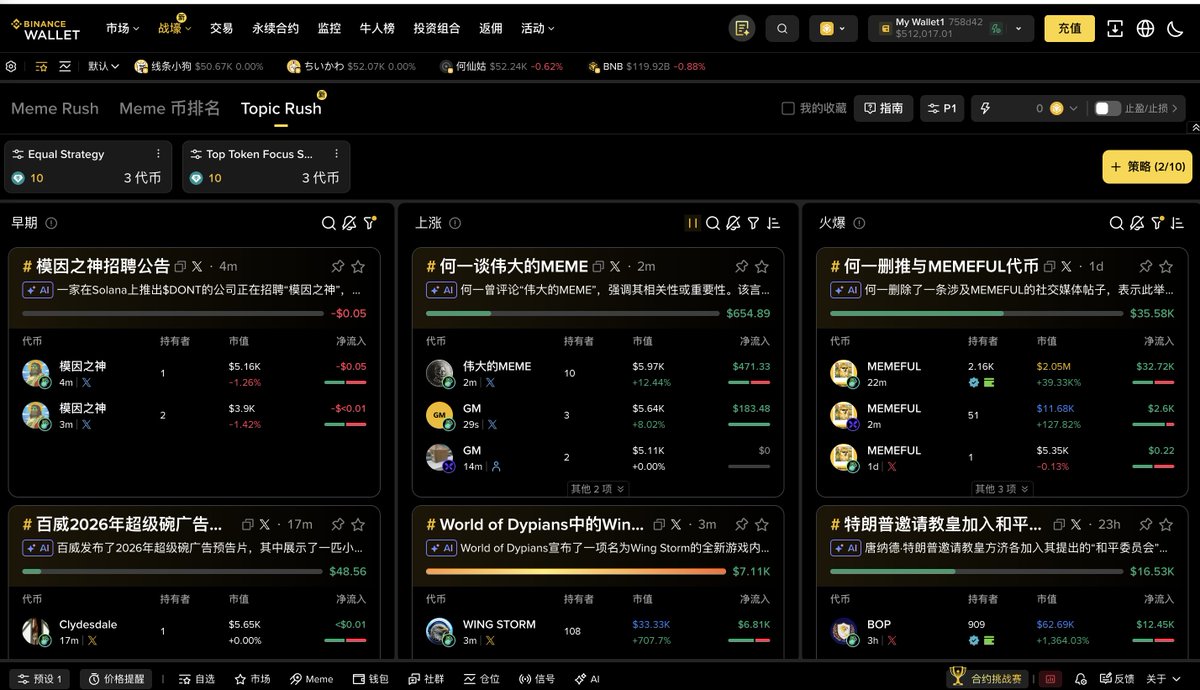Open more options for Top Token Focus strategy
Screen dimensions: 1200x690
336,154
